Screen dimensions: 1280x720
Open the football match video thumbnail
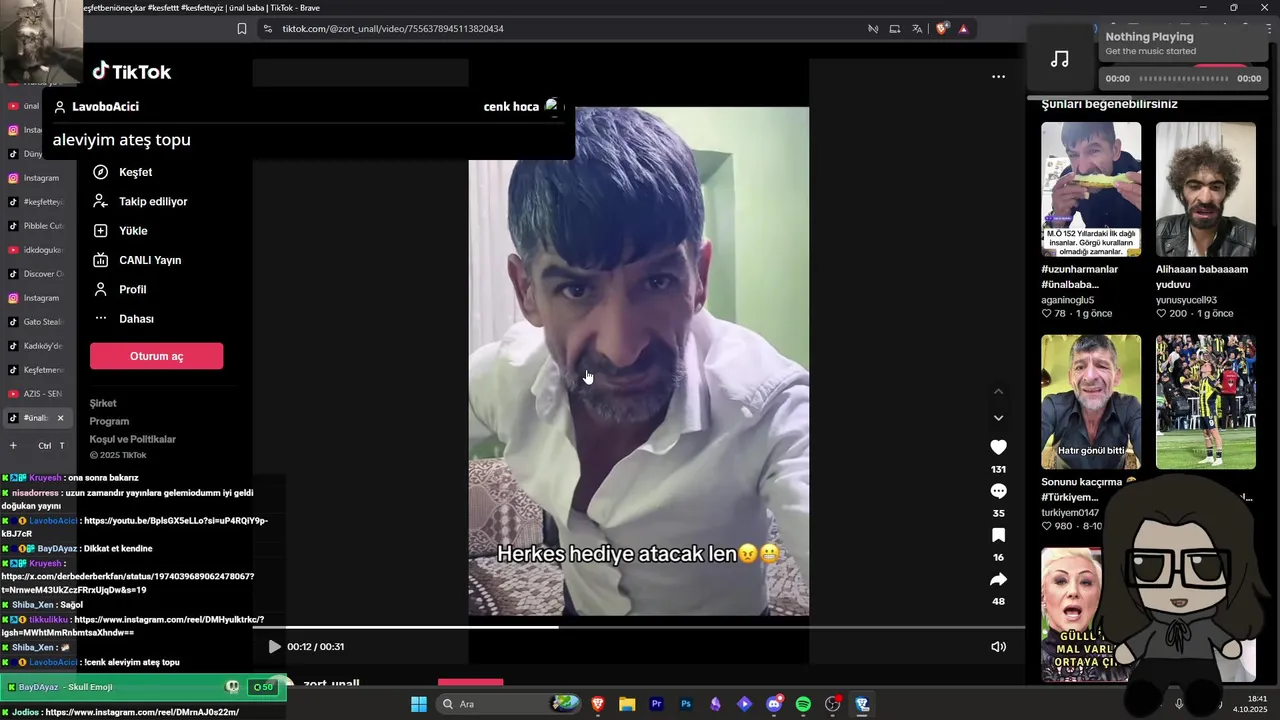[x=1206, y=402]
